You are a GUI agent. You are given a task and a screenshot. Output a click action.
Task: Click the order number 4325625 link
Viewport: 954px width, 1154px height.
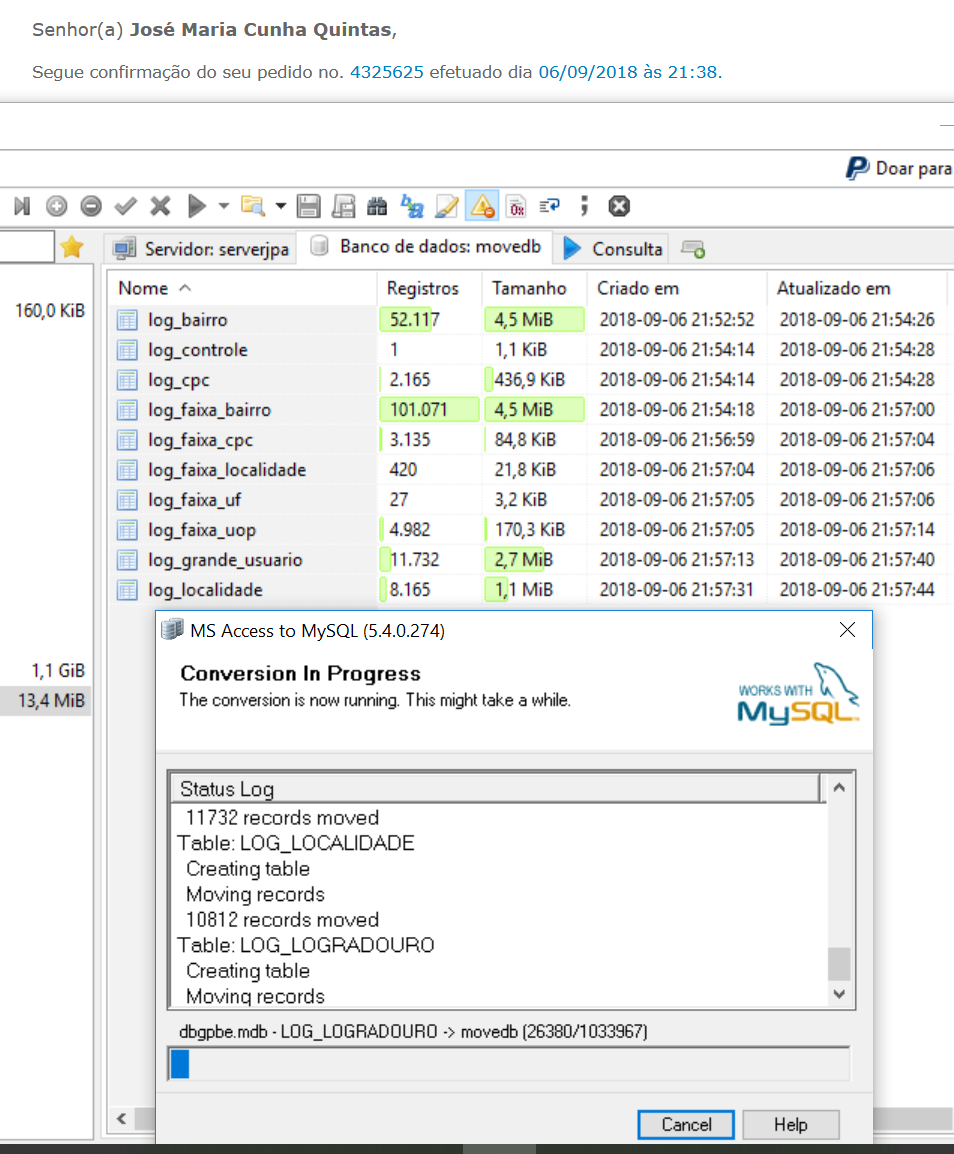click(387, 72)
